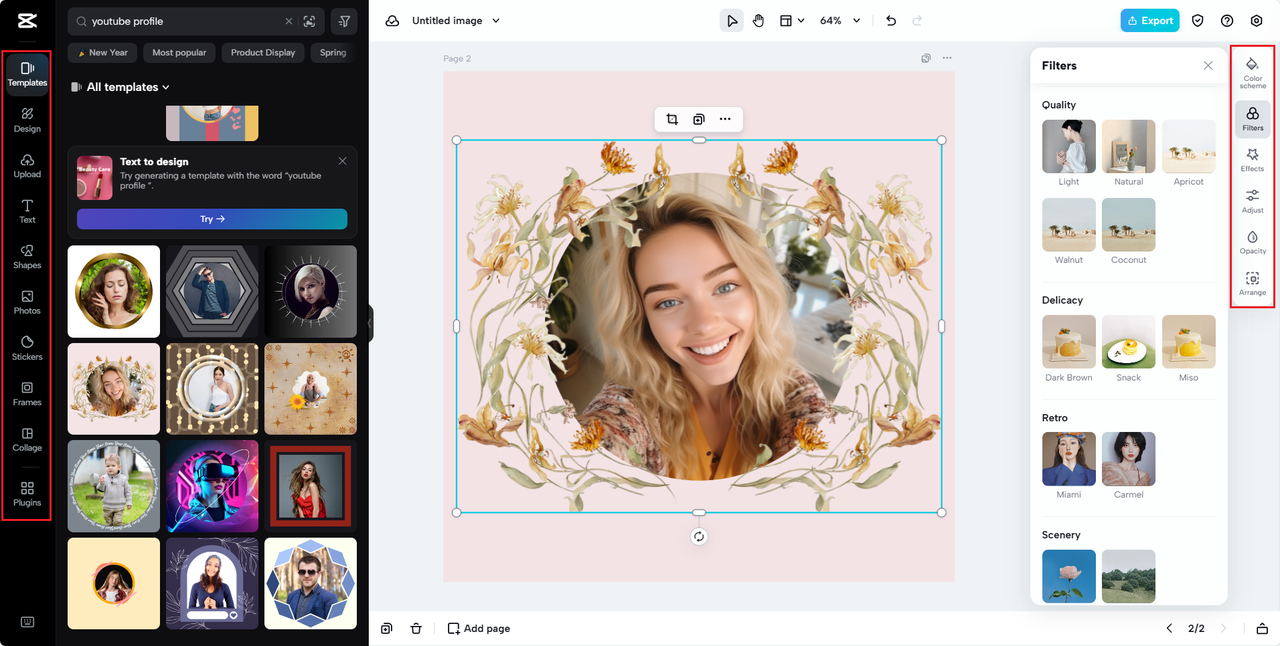Dismiss the Text to design card
The height and width of the screenshot is (646, 1280).
tap(342, 161)
